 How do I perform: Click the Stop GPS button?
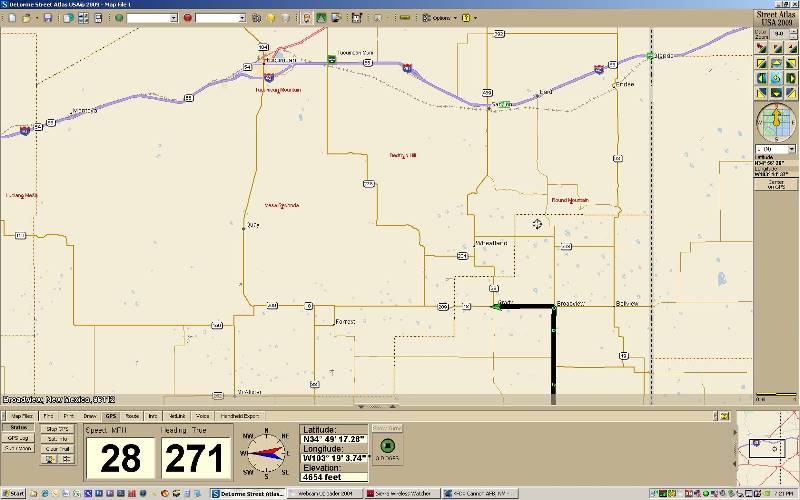point(58,429)
